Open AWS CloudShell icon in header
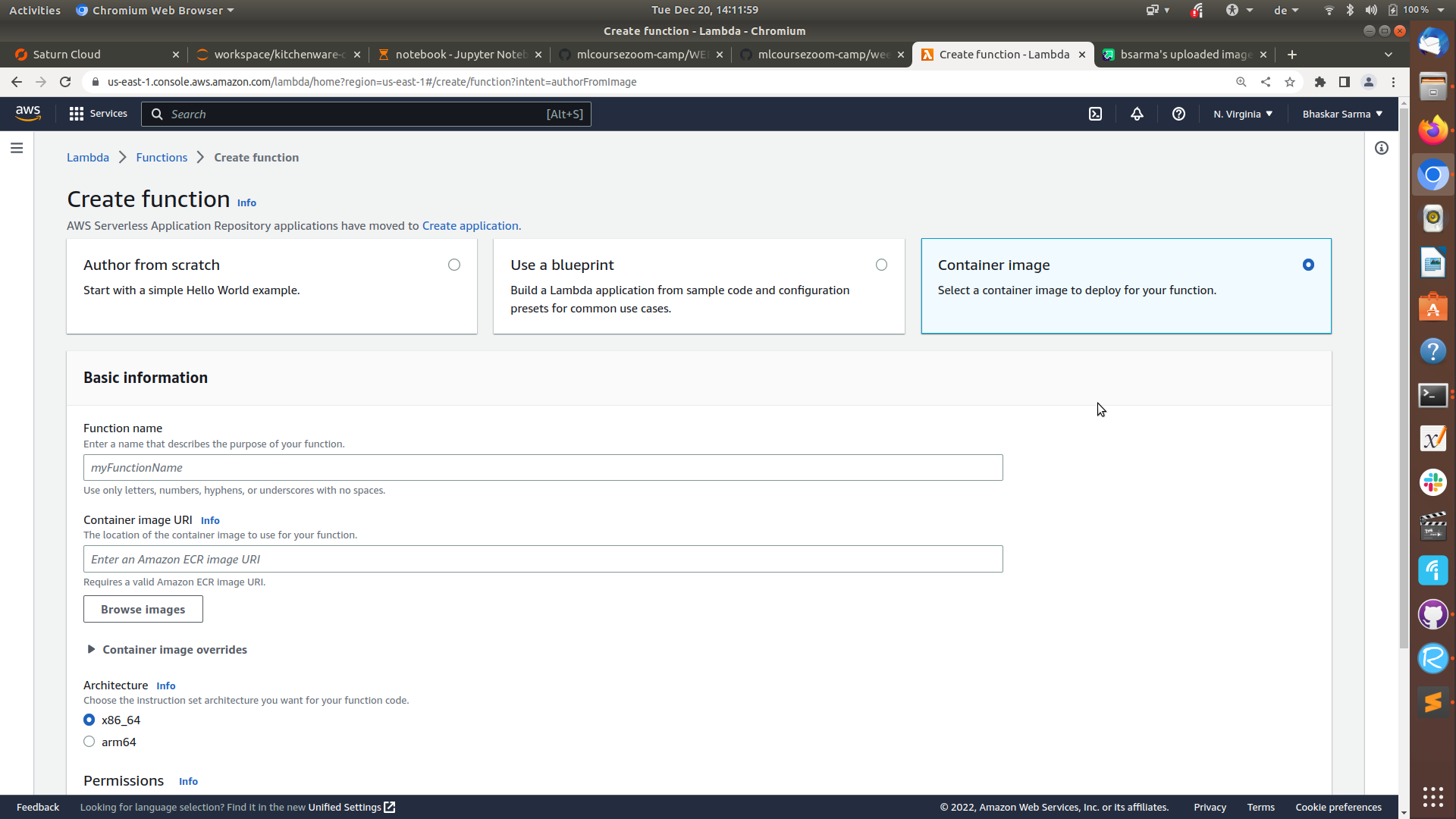This screenshot has height=819, width=1456. [1095, 114]
